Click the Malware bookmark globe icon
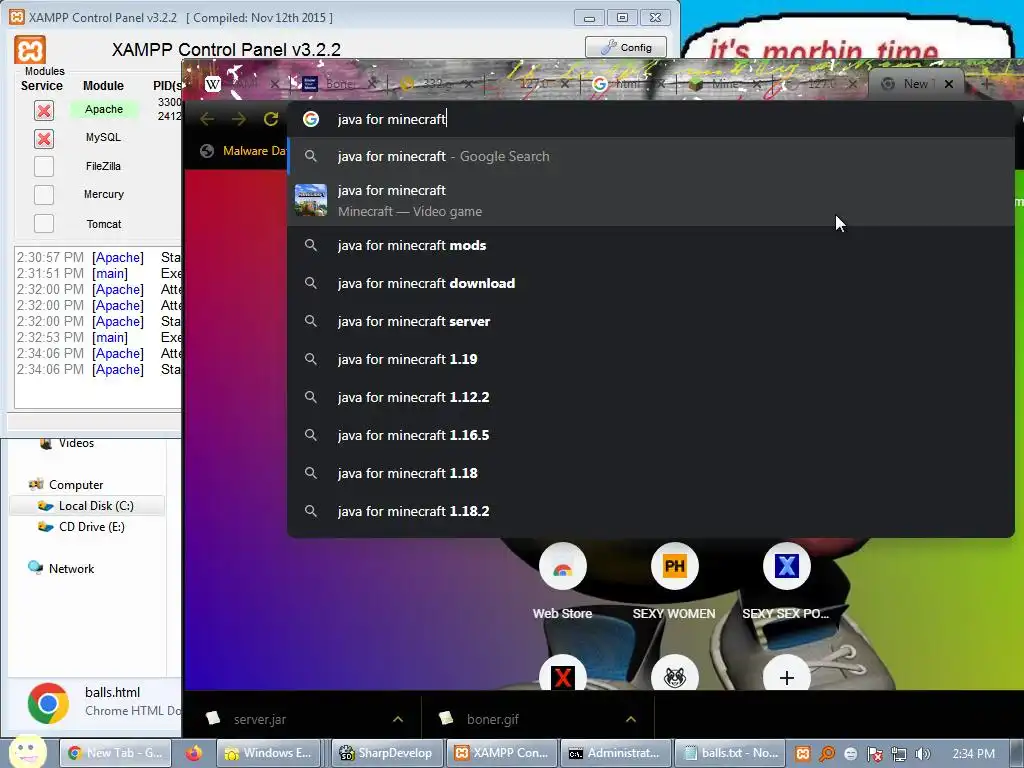 207,151
